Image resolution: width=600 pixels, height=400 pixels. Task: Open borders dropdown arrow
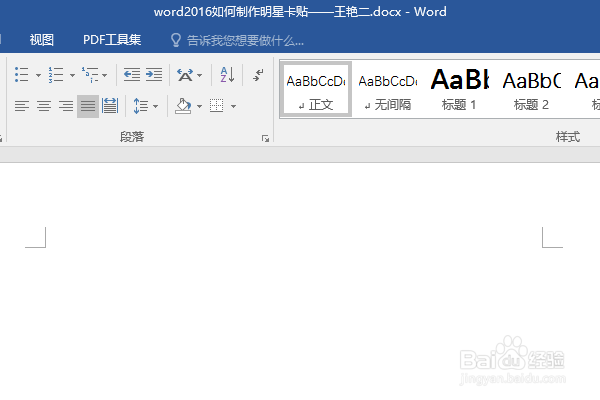tap(233, 106)
